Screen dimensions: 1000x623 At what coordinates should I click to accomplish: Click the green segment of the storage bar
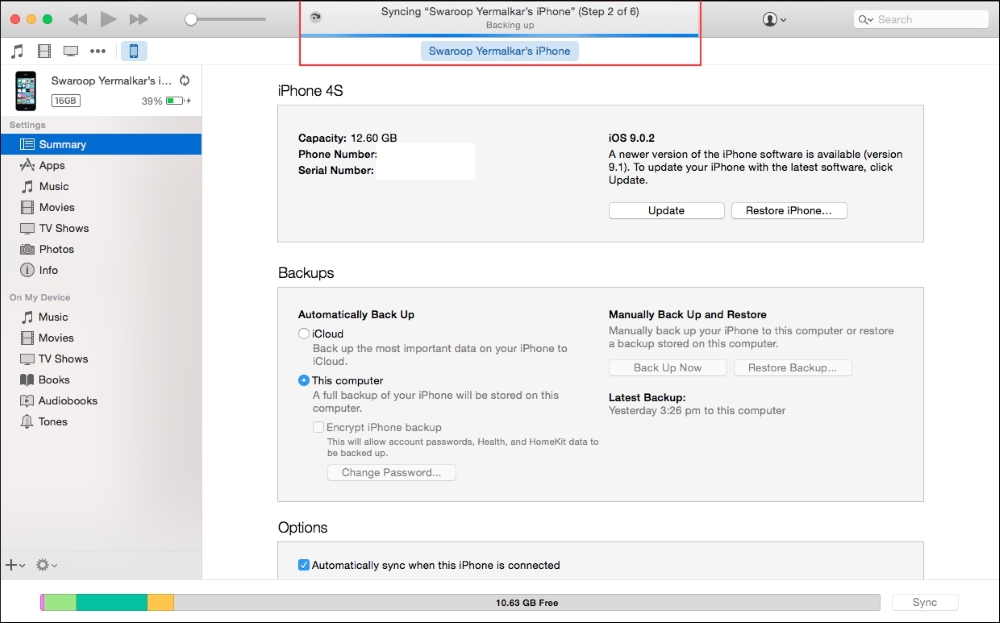tap(60, 603)
